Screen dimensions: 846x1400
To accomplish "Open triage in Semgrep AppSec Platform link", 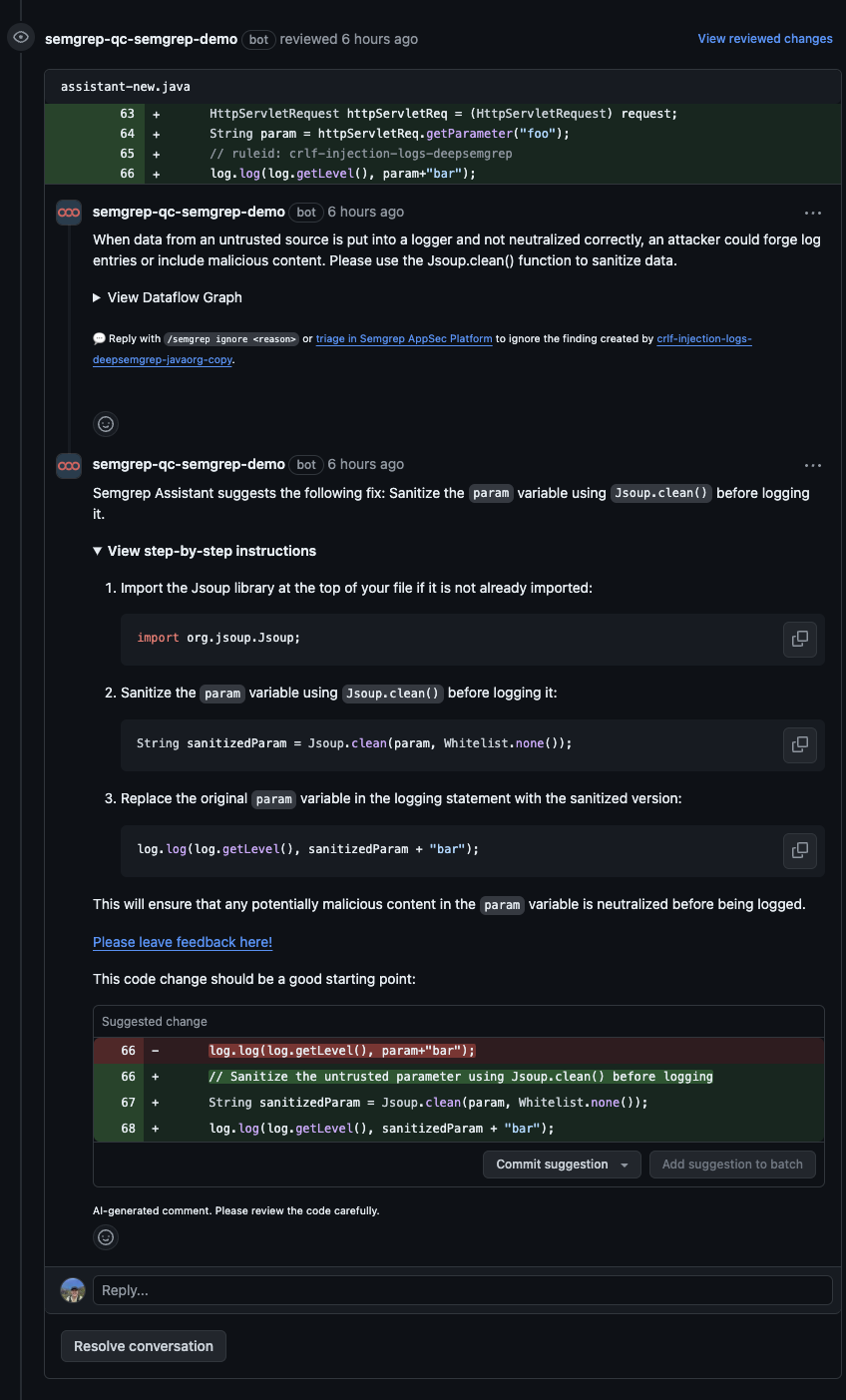I will (404, 339).
